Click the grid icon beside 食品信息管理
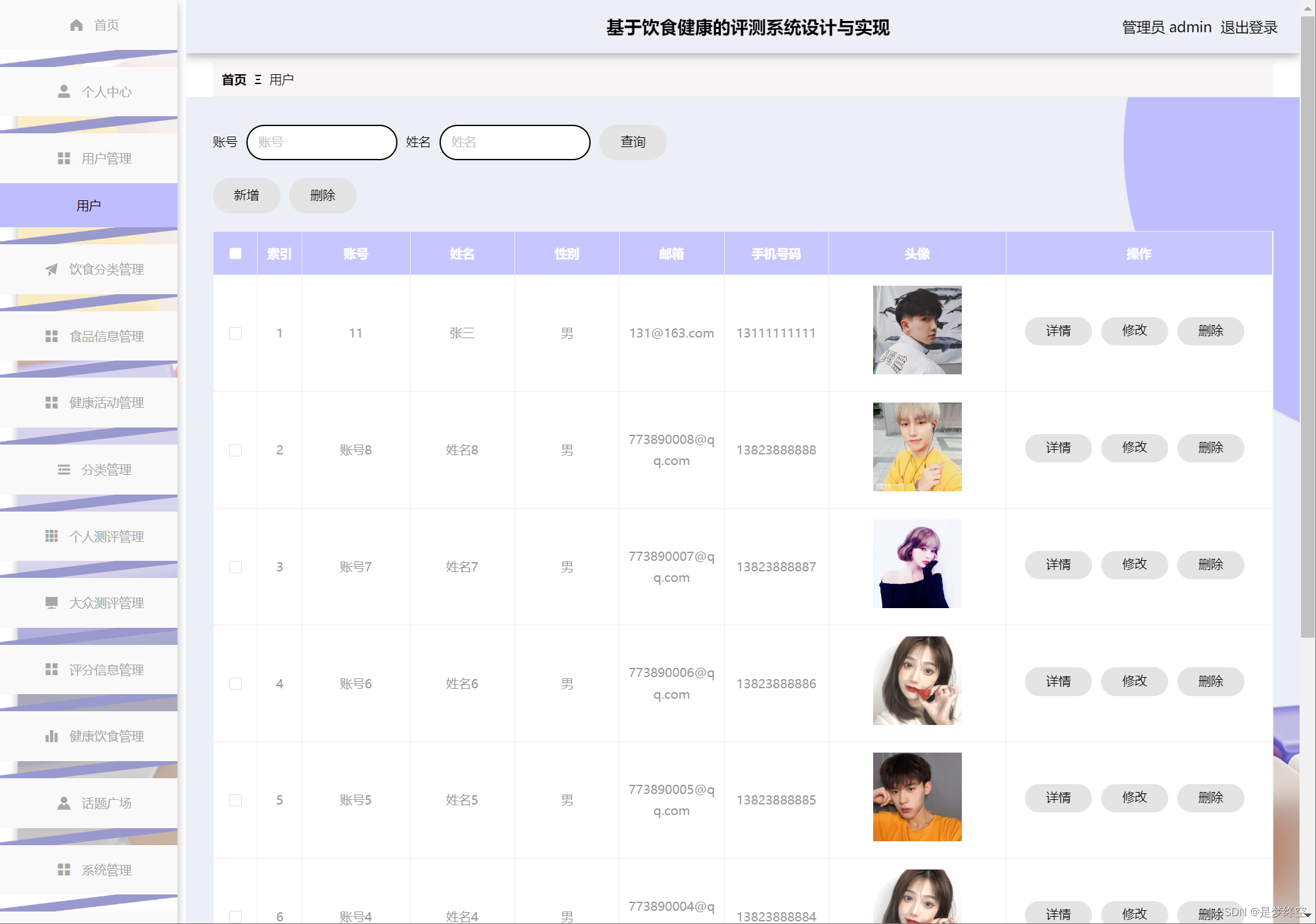Image resolution: width=1316 pixels, height=924 pixels. click(51, 336)
